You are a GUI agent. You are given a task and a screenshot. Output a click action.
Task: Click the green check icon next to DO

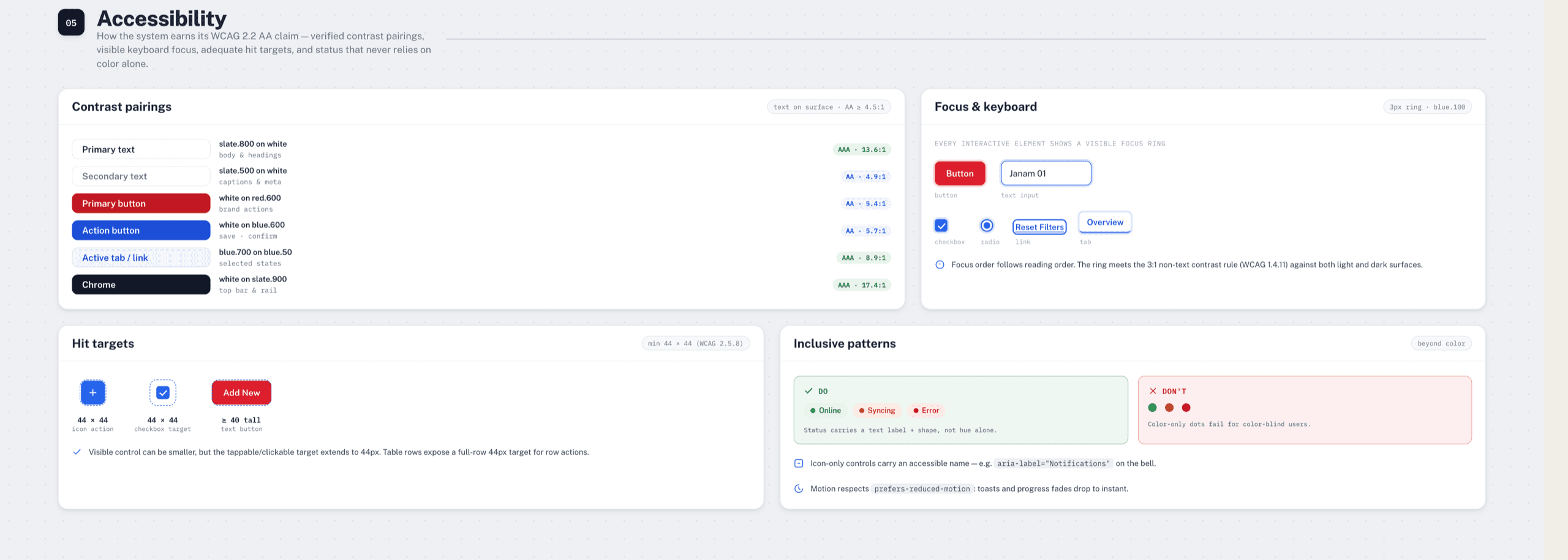809,391
